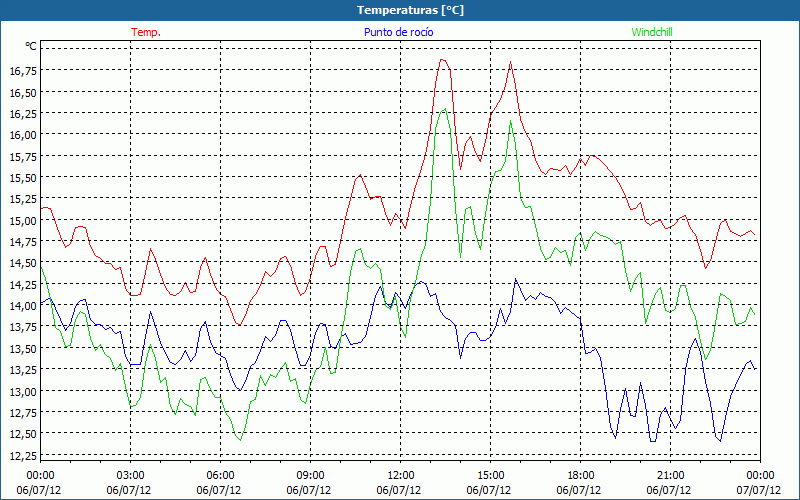Click the 21:00 time label

670,476
